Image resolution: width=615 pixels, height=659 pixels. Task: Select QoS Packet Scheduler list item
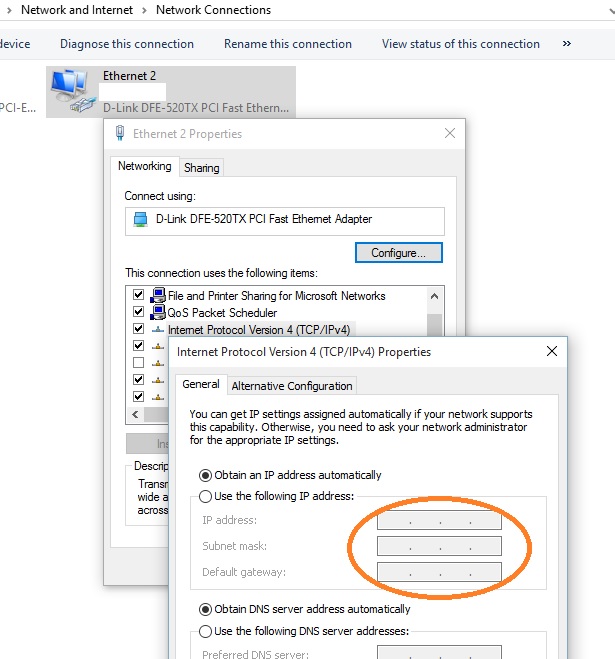coord(222,313)
